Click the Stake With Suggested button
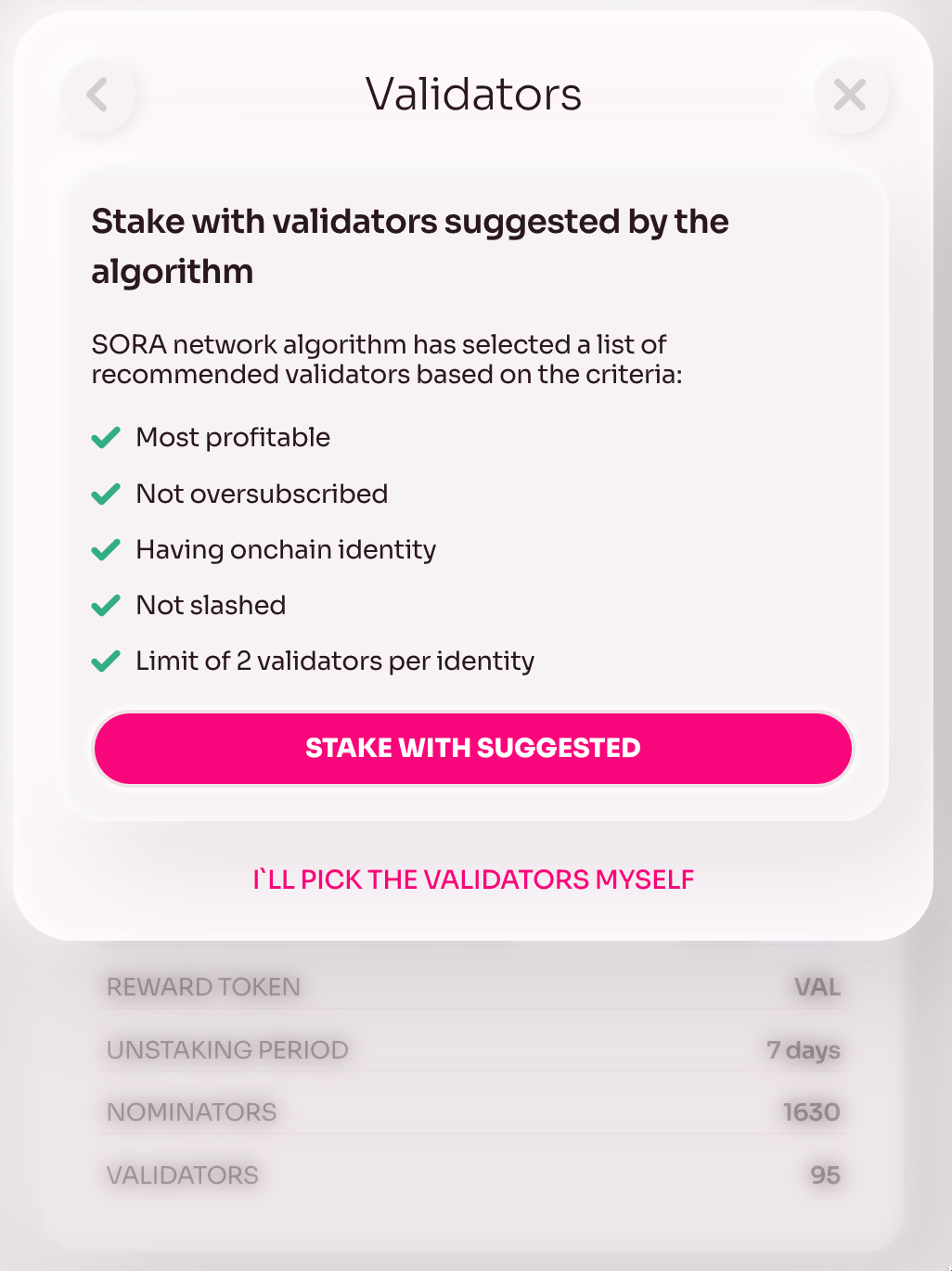952x1271 pixels. (473, 749)
